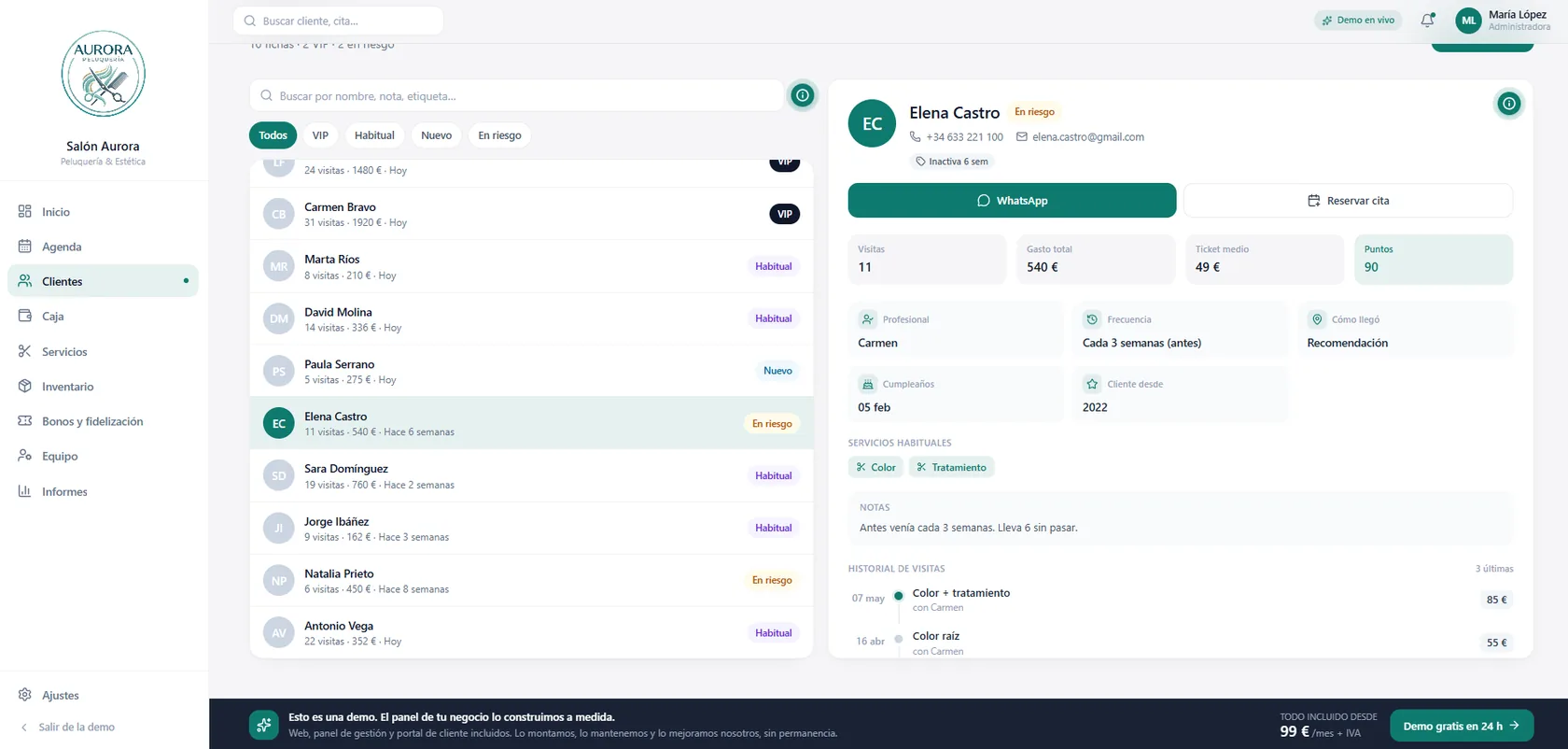This screenshot has height=749, width=1568.
Task: Open Agenda calendar icon in sidebar
Action: [25, 247]
